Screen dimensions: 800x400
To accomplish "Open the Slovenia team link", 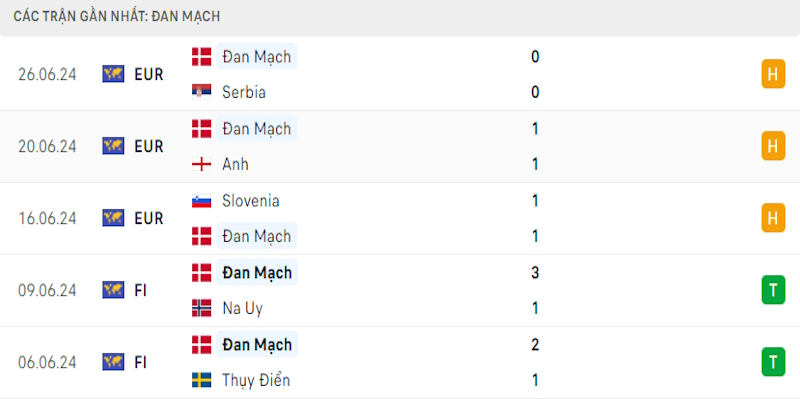I will 251,201.
